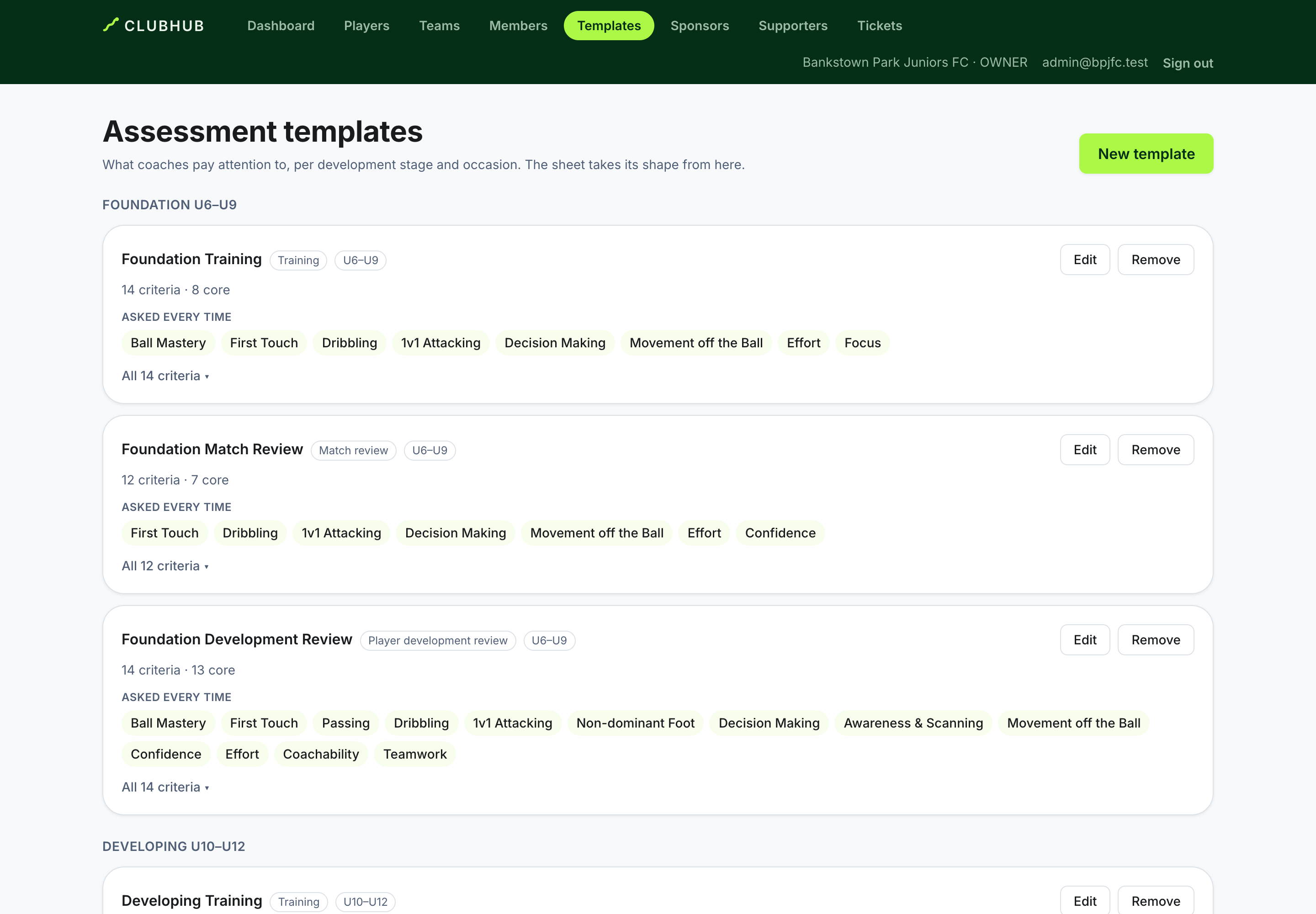
Task: Edit the Foundation Match Review template
Action: [1085, 450]
